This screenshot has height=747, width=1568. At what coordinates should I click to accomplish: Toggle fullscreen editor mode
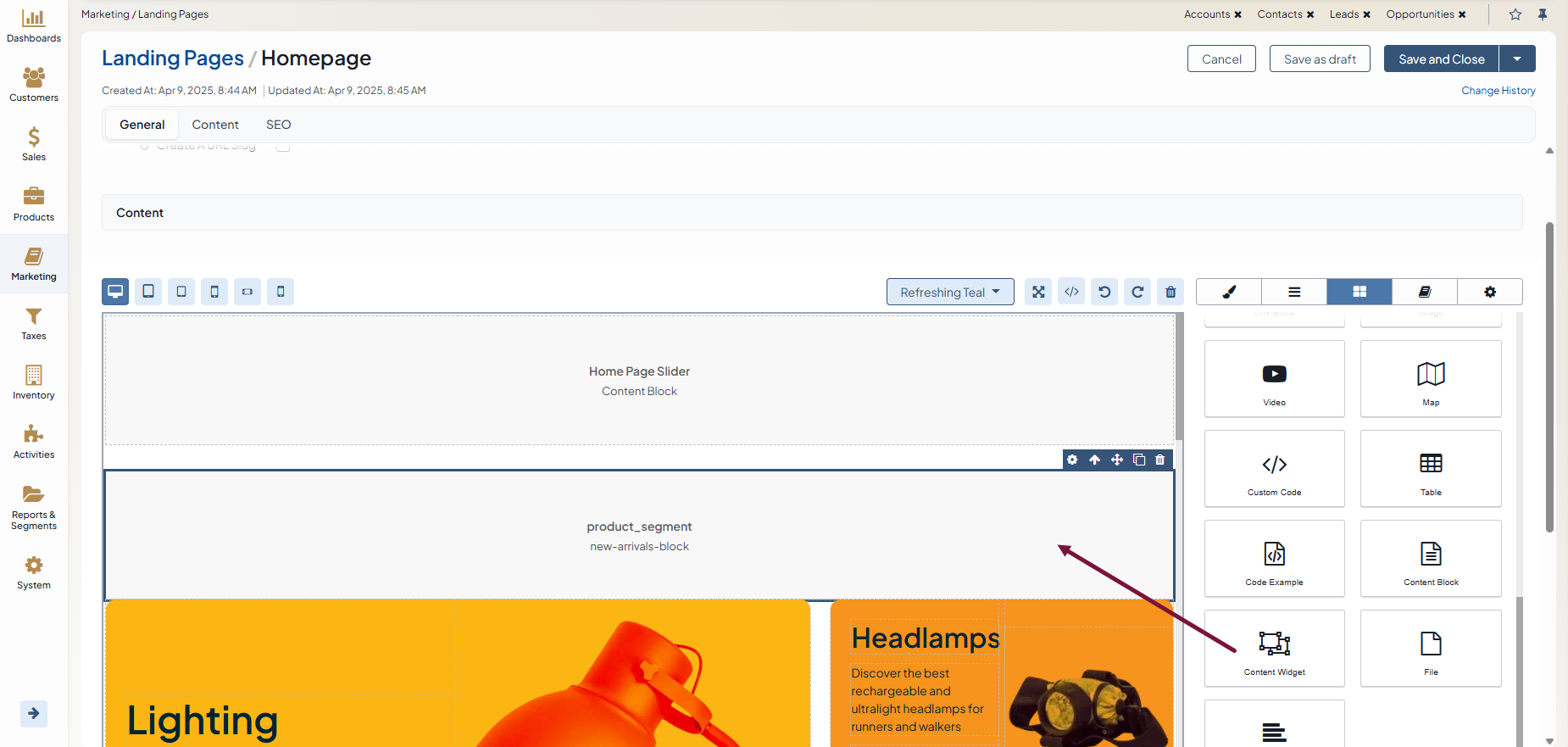pos(1038,292)
